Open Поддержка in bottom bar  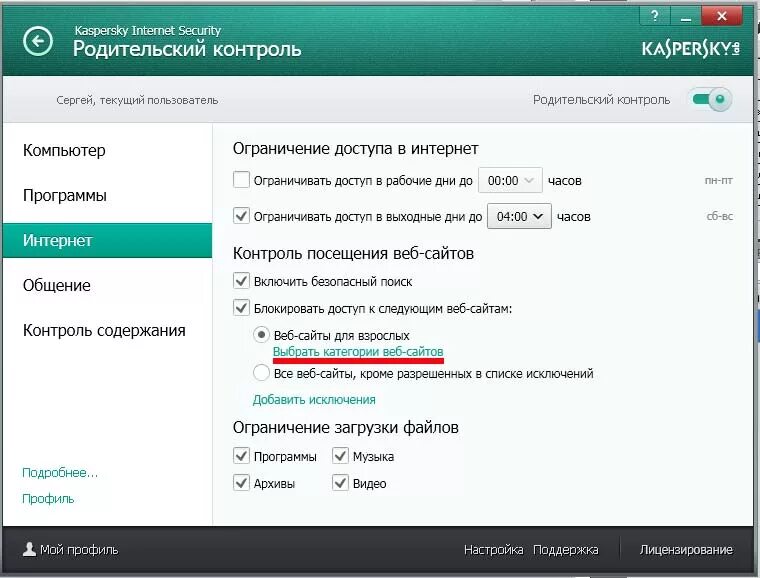[566, 549]
